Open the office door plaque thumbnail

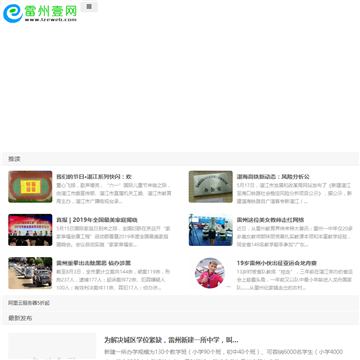point(211,187)
